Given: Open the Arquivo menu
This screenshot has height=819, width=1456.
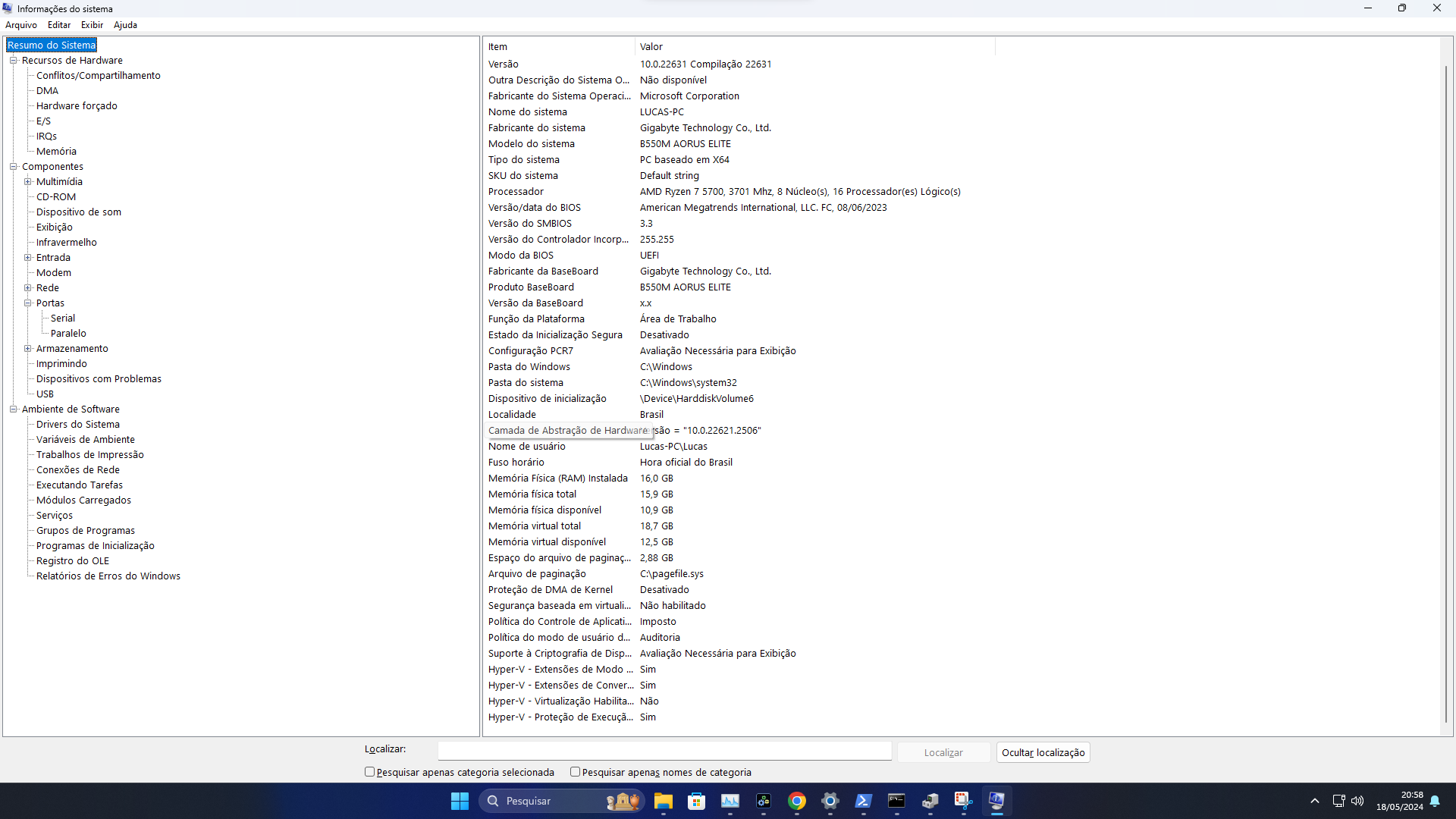Looking at the screenshot, I should pos(21,25).
